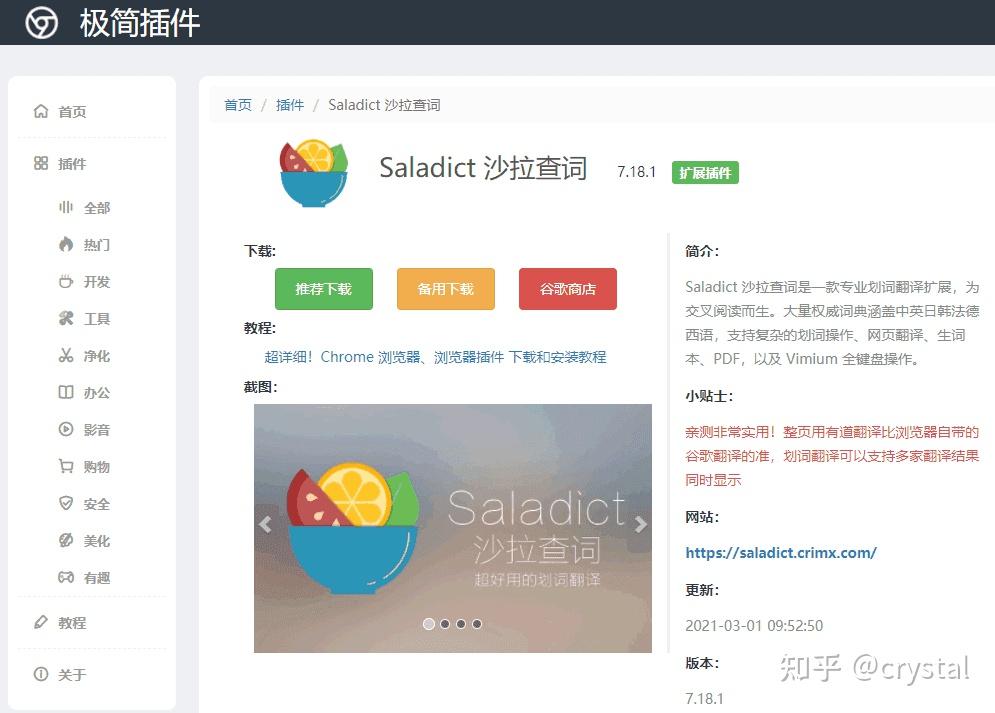The height and width of the screenshot is (713, 995).
Task: Open the Chrome 浏览器 installation tutorial link
Action: tap(435, 357)
